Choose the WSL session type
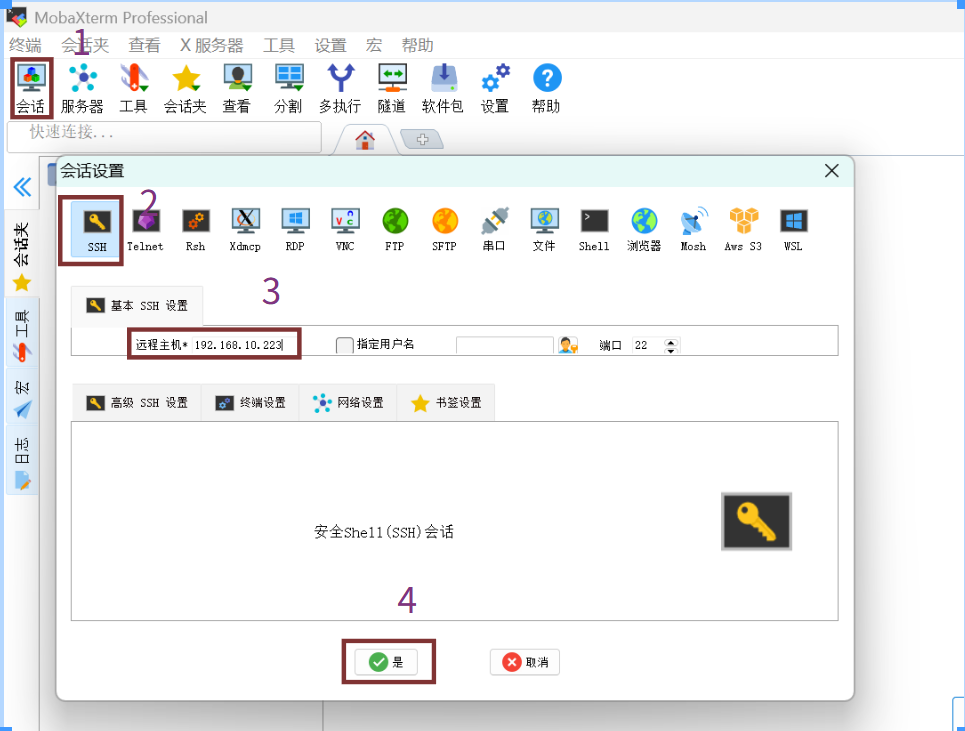The image size is (965, 731). click(793, 229)
